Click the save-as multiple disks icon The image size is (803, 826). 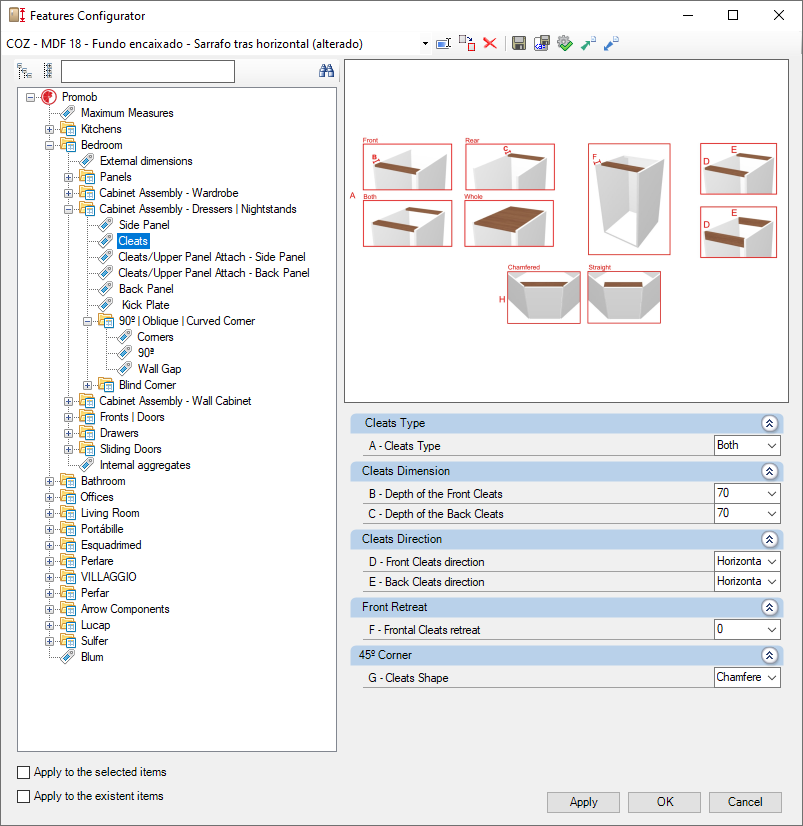click(x=542, y=43)
